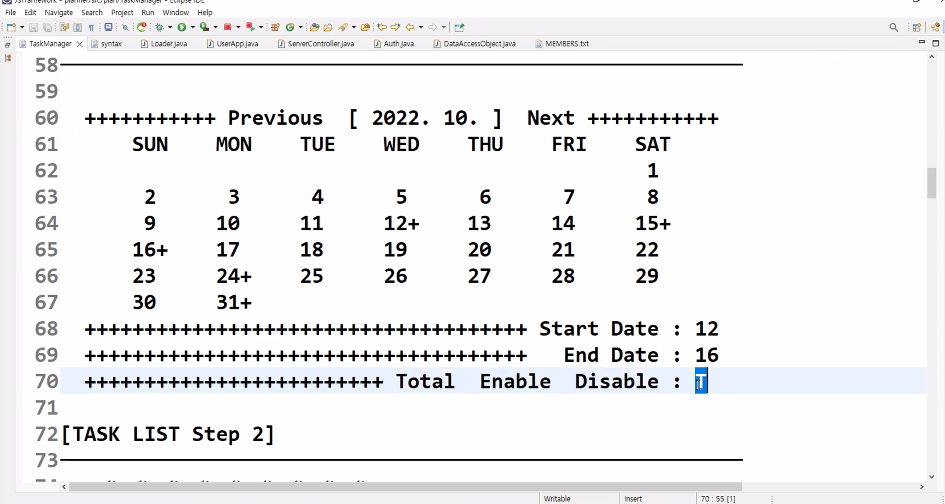
Task: Maximize the editor area
Action: 935,43
